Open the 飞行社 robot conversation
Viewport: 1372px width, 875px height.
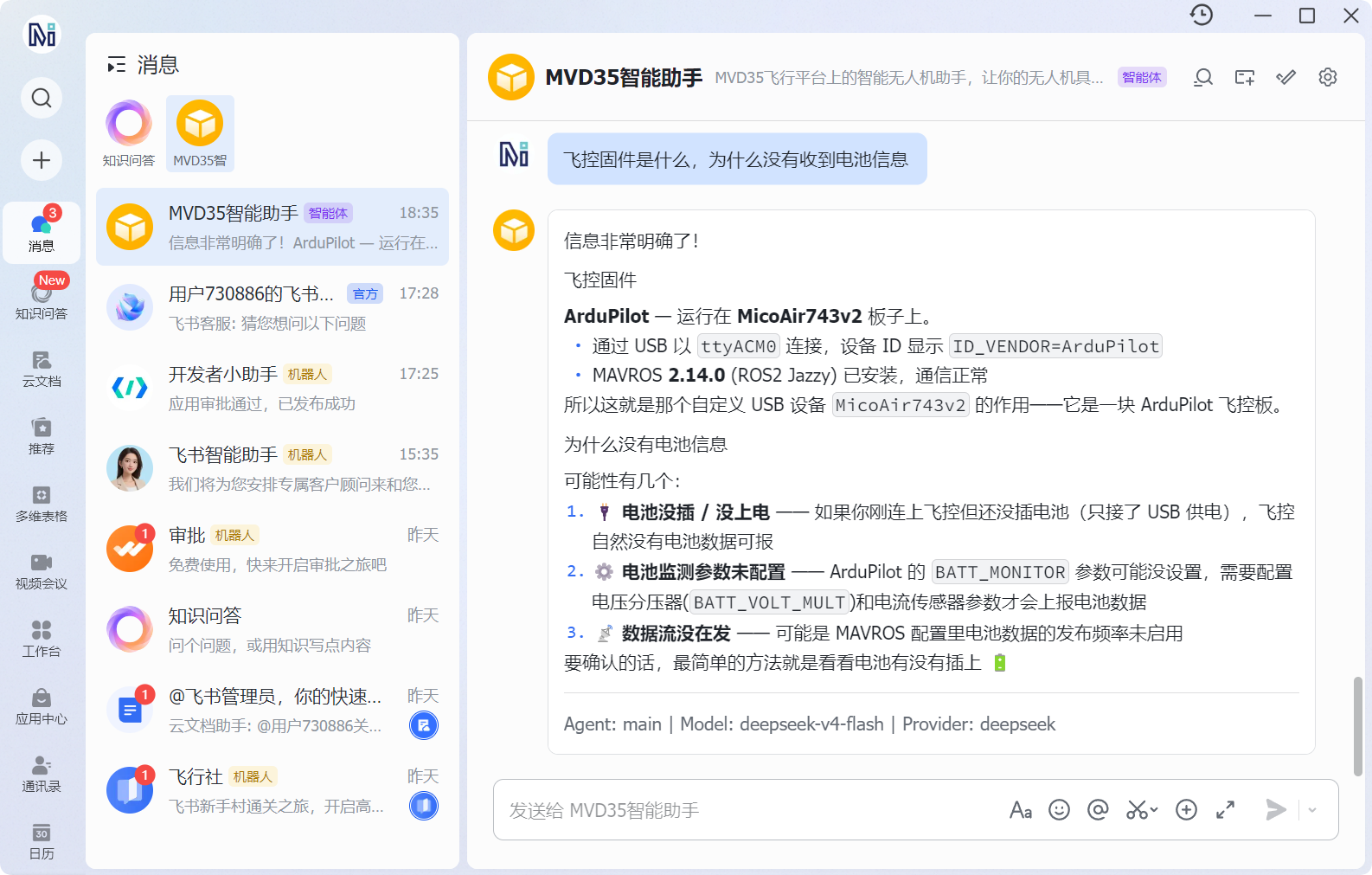pos(272,790)
